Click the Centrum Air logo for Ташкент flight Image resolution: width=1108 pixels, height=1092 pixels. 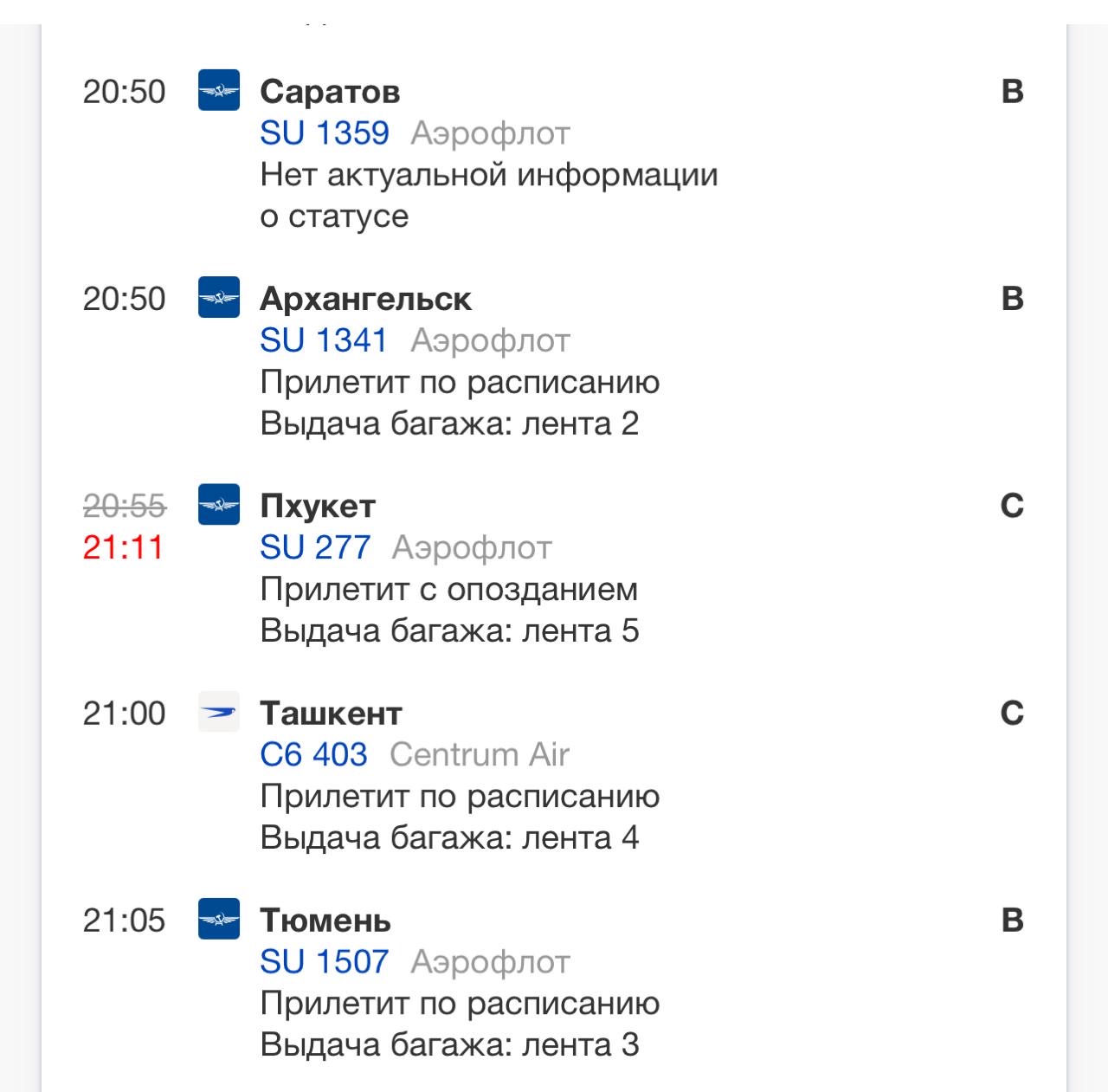click(x=219, y=713)
